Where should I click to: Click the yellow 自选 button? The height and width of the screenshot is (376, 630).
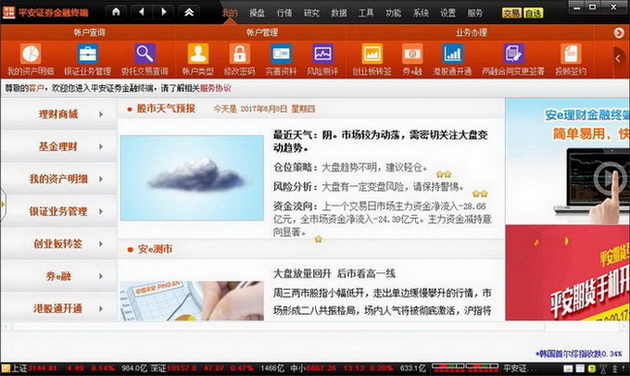(533, 13)
